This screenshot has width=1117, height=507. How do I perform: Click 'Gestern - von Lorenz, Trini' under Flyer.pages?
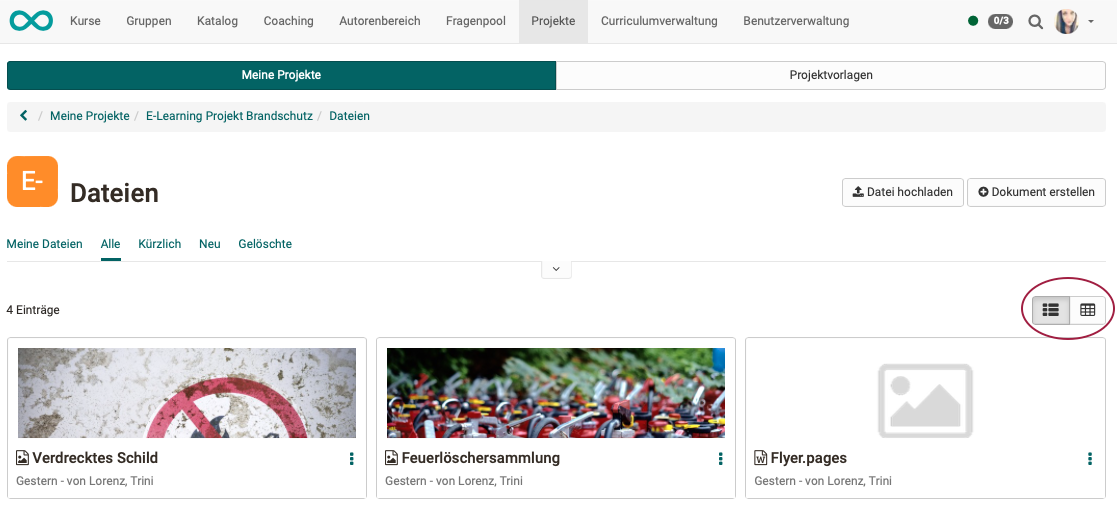tap(823, 481)
